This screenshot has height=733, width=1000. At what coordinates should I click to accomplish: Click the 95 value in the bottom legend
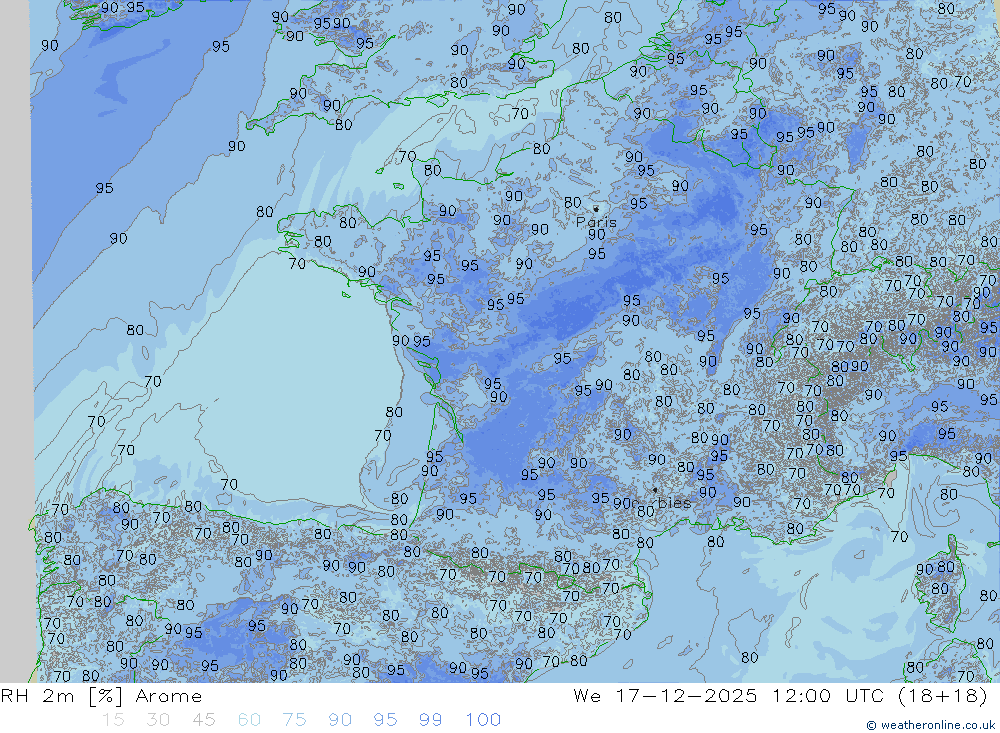click(x=385, y=719)
